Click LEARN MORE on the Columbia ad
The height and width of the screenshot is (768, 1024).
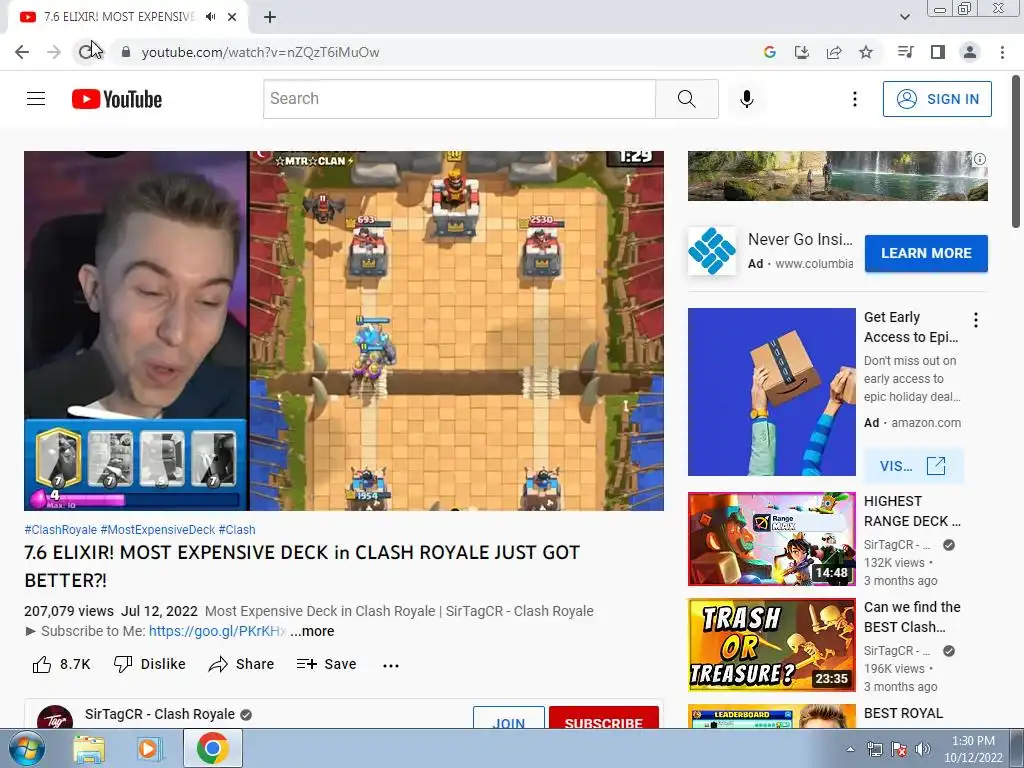pos(926,253)
